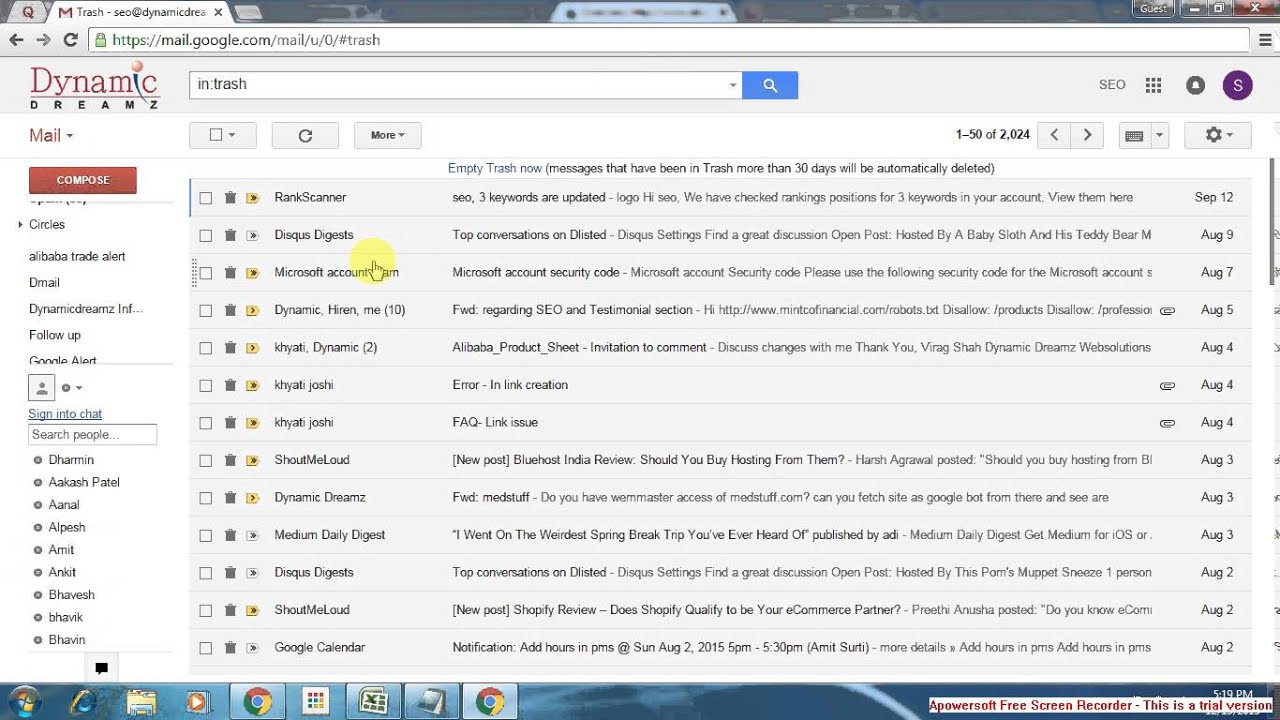Tick the checkbox for RankScanner email
This screenshot has width=1280, height=720.
coord(205,198)
